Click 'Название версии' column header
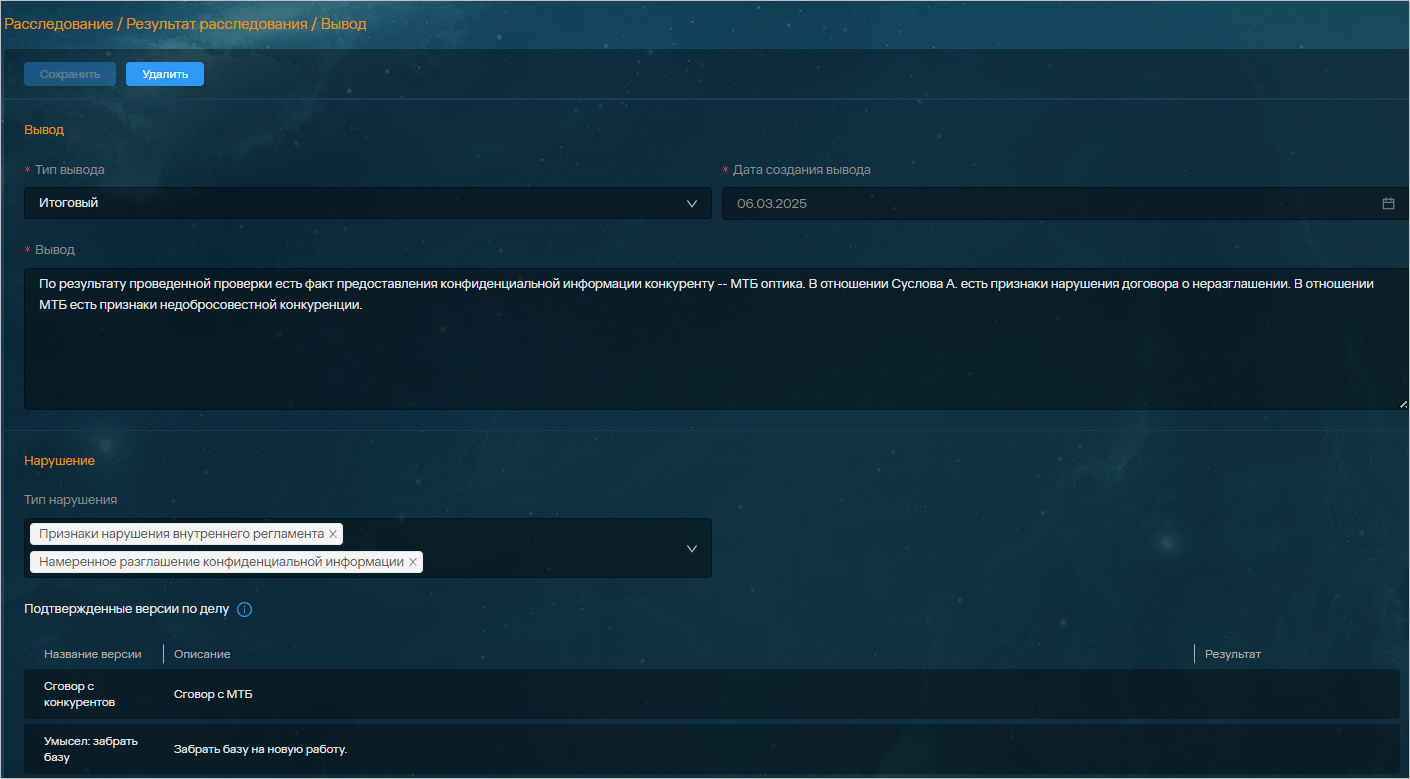This screenshot has width=1410, height=779. pyautogui.click(x=93, y=654)
